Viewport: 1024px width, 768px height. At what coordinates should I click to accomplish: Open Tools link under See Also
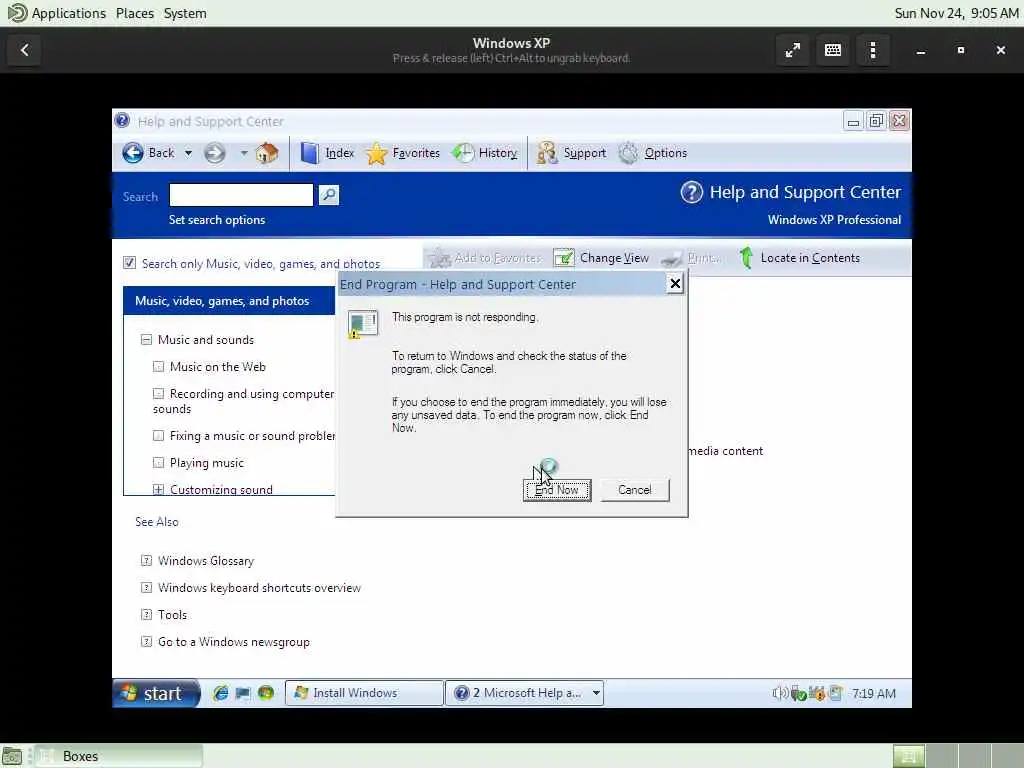[172, 615]
